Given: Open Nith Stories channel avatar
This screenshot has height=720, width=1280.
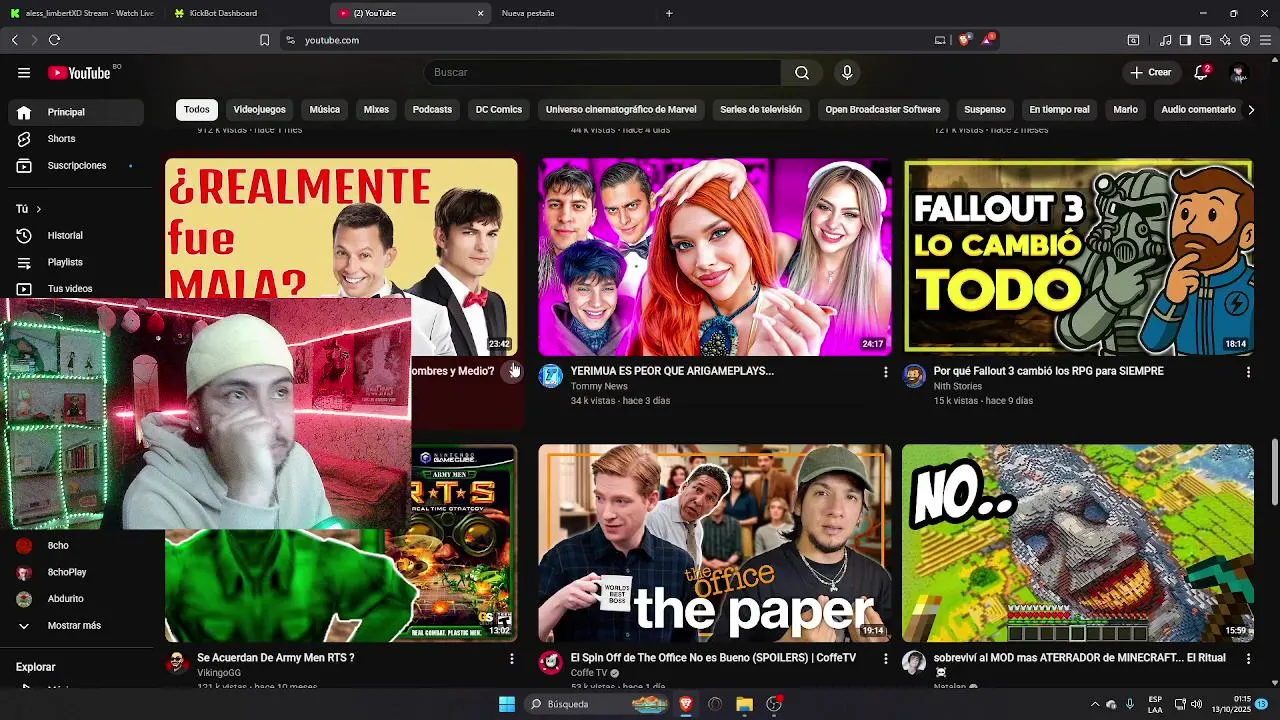Looking at the screenshot, I should point(914,376).
